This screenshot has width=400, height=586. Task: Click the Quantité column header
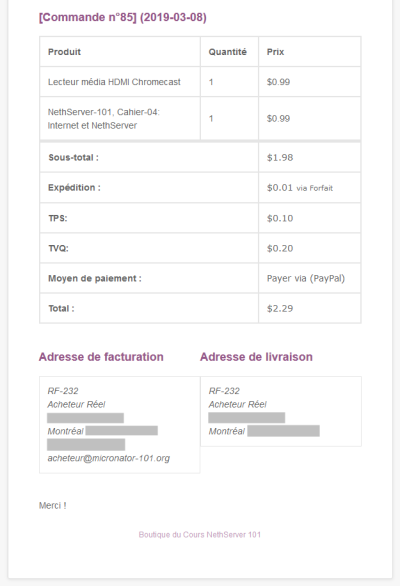(x=227, y=52)
